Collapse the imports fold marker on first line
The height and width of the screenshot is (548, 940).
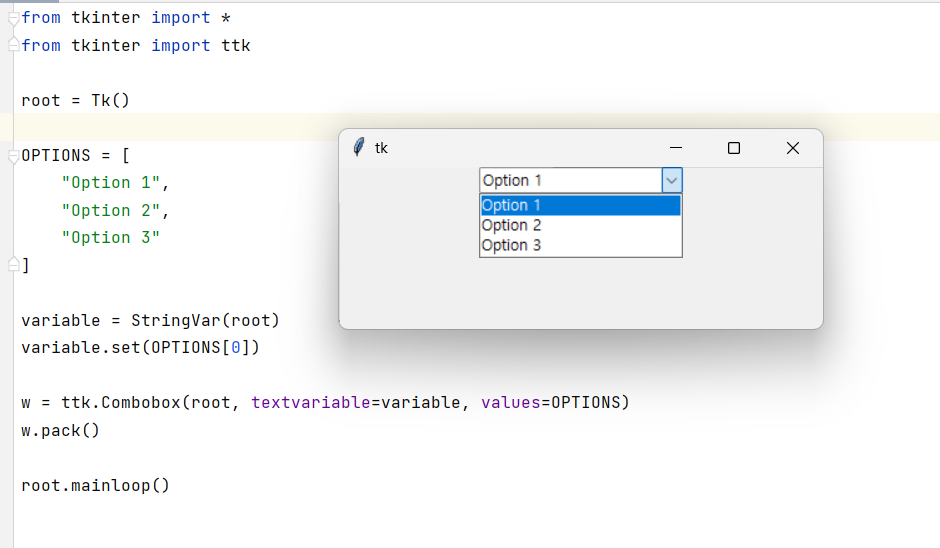click(13, 19)
